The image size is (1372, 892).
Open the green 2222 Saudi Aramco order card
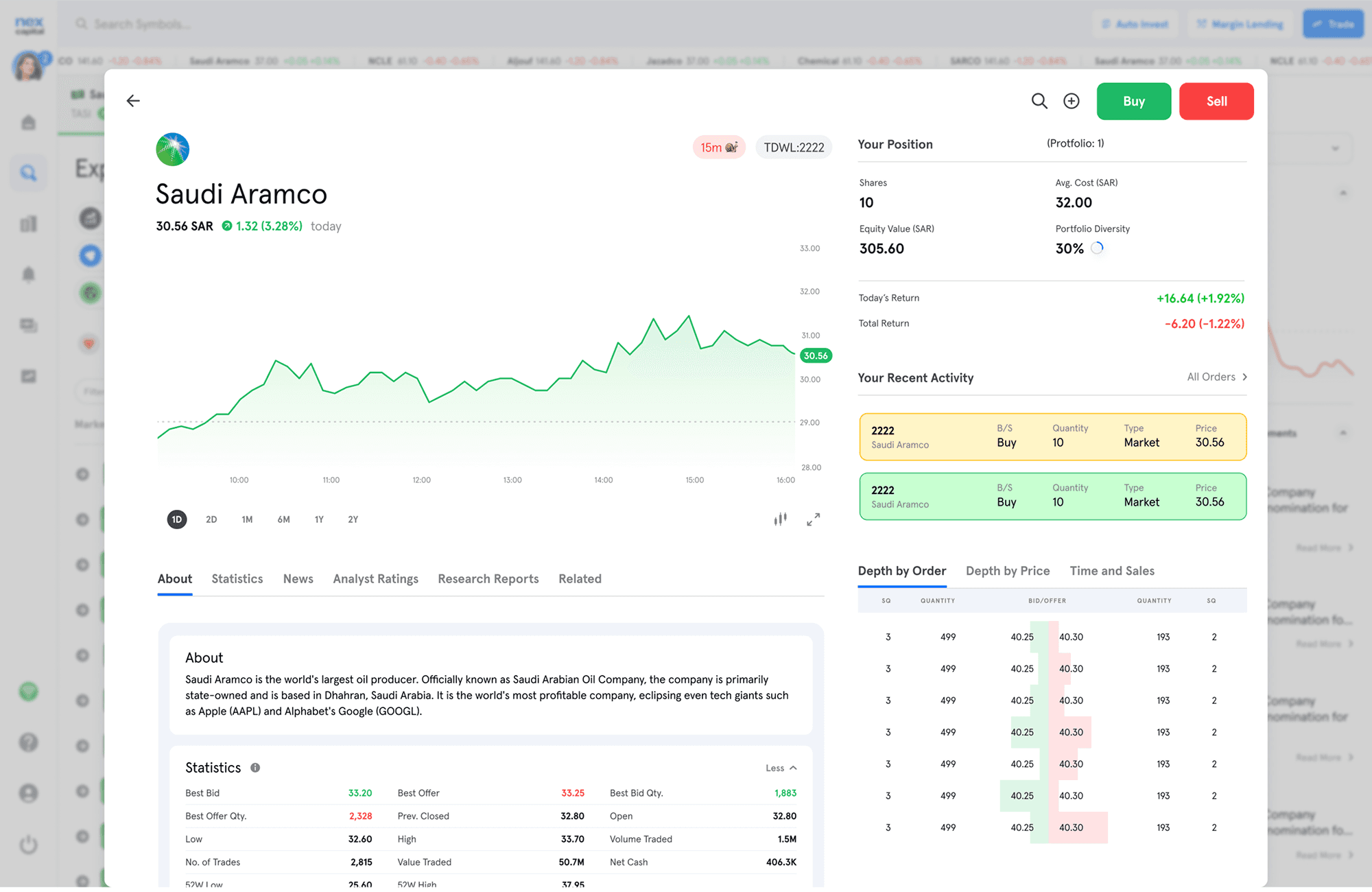point(1052,496)
